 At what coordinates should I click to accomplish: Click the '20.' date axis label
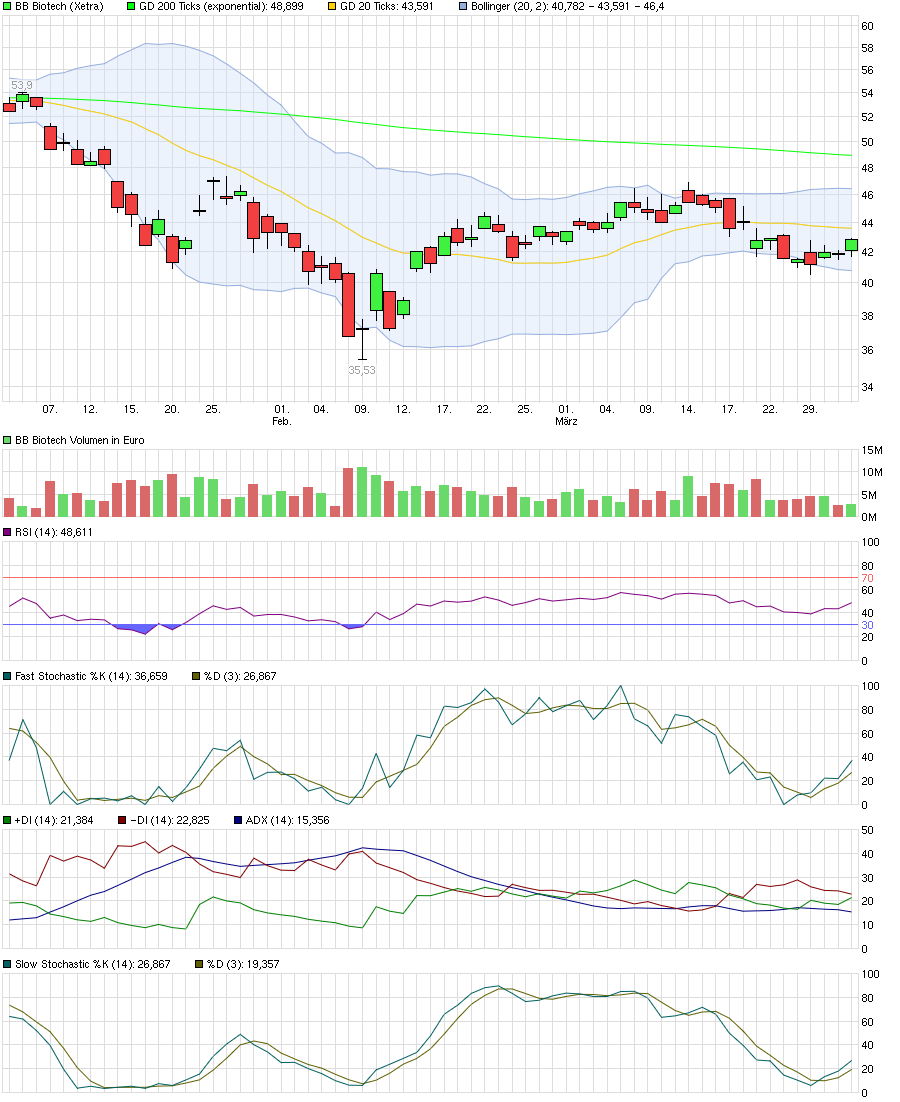click(x=171, y=410)
